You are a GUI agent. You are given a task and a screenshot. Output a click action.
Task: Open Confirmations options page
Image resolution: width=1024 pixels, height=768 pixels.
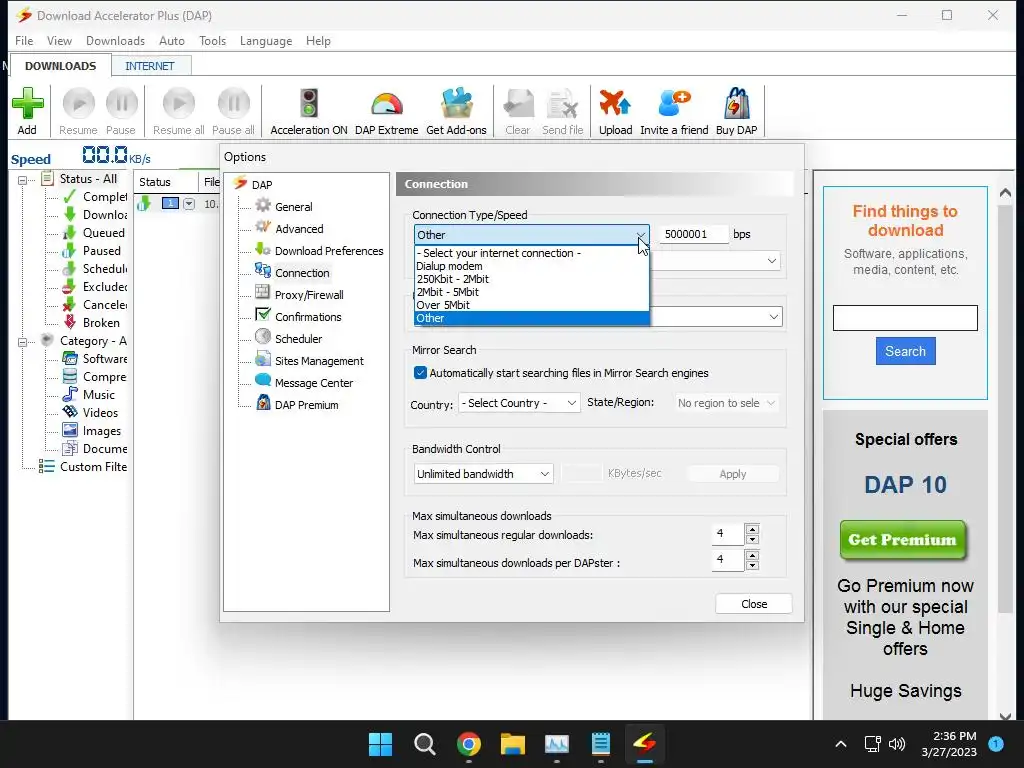pyautogui.click(x=308, y=317)
